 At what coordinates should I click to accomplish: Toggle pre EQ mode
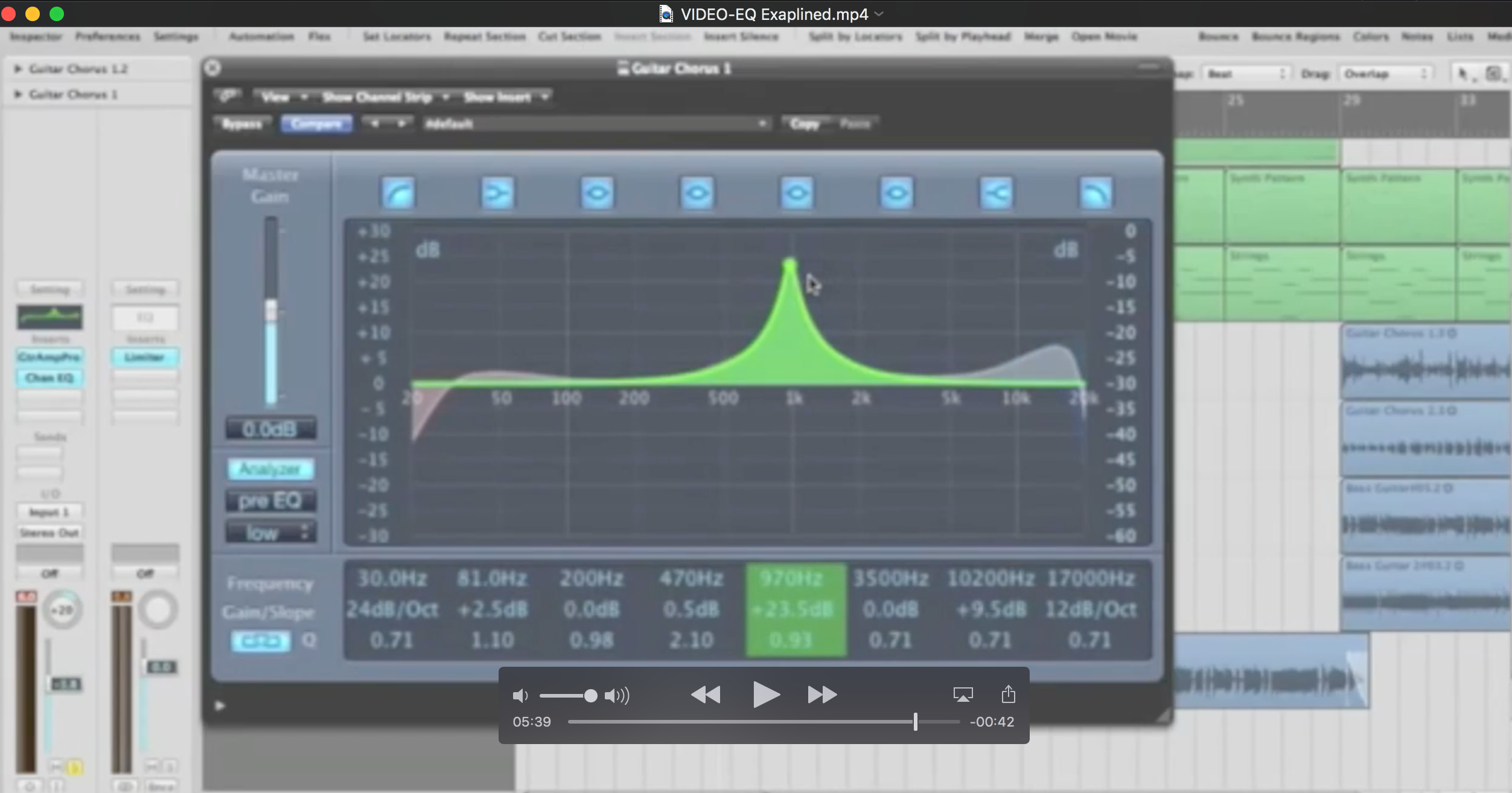point(271,500)
